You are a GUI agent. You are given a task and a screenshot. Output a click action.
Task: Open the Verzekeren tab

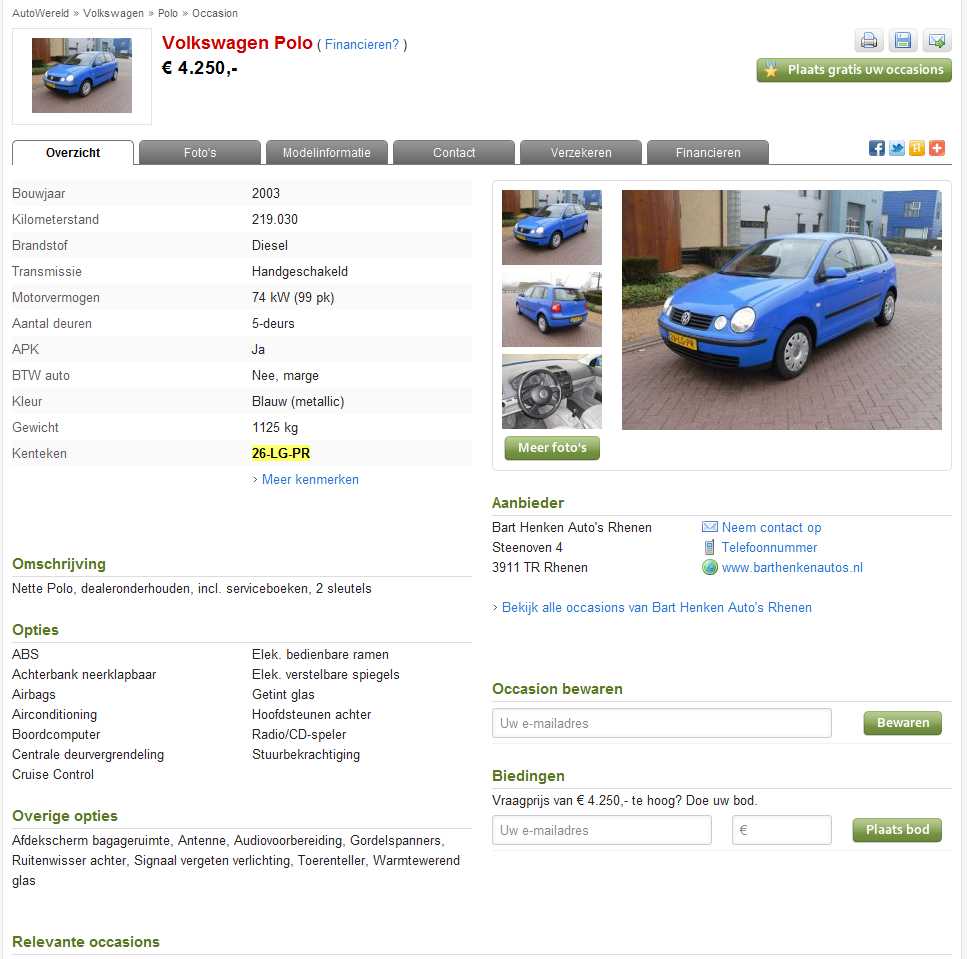581,152
